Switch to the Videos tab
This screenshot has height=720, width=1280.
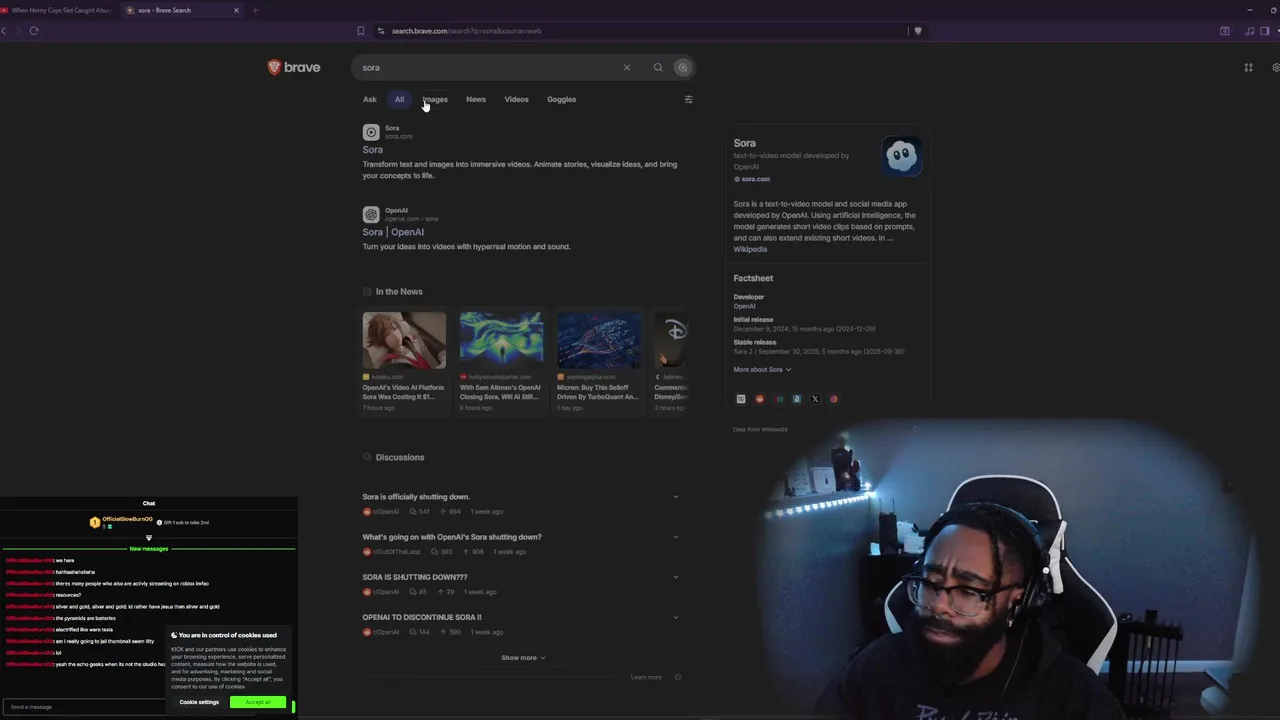tap(516, 99)
